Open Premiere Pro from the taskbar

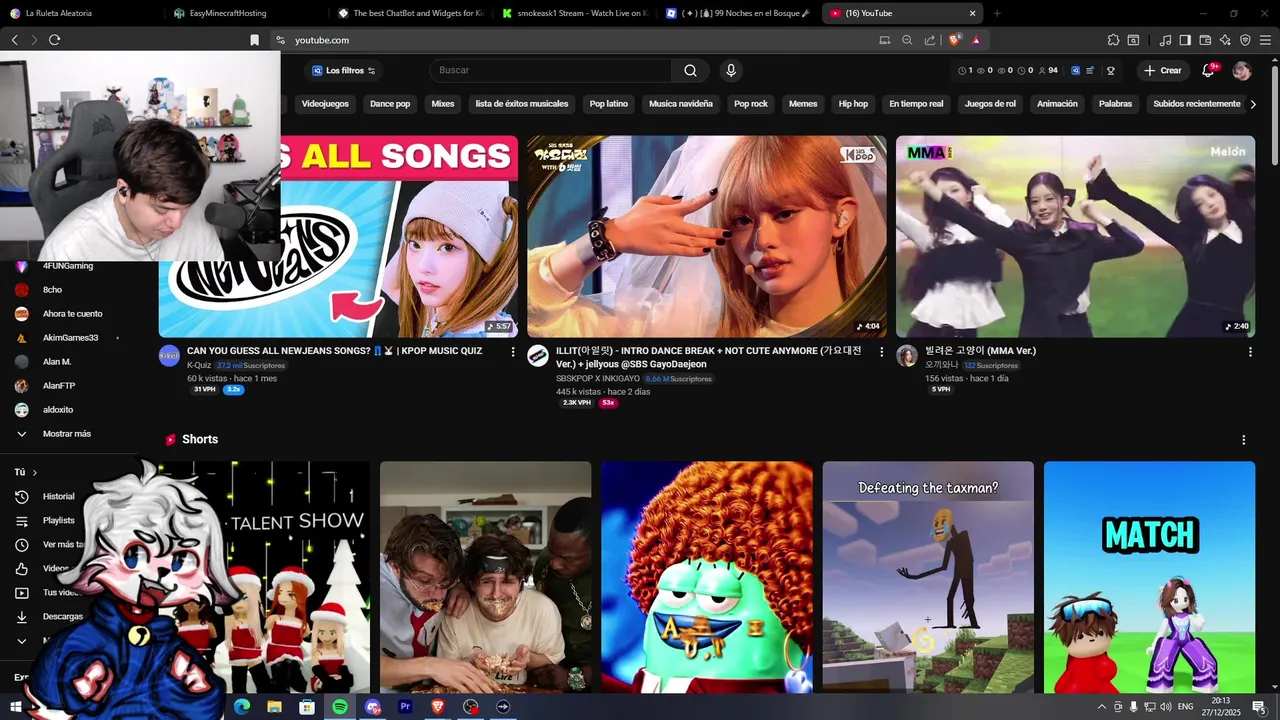(x=405, y=707)
